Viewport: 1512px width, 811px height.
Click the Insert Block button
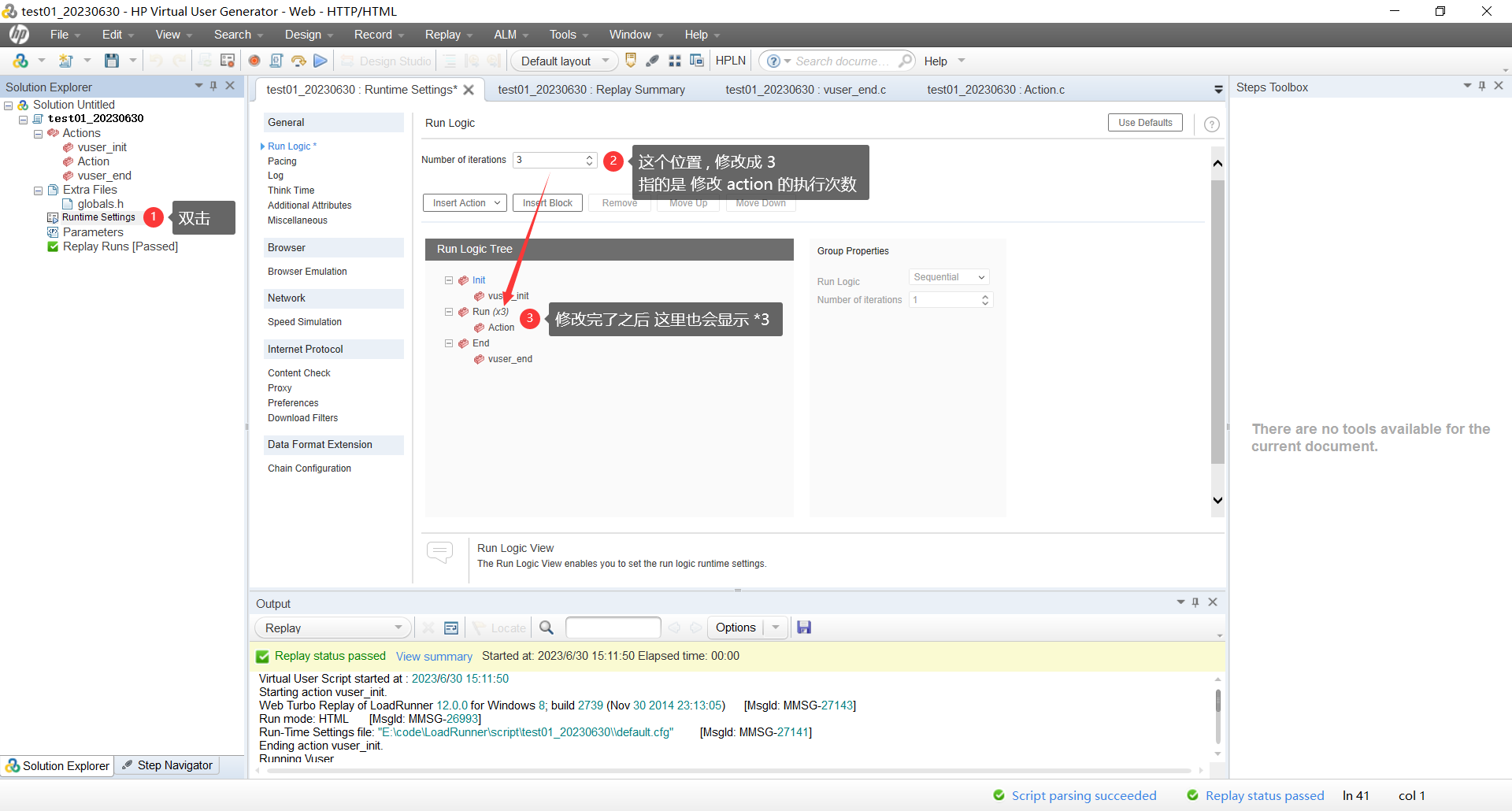click(x=547, y=203)
